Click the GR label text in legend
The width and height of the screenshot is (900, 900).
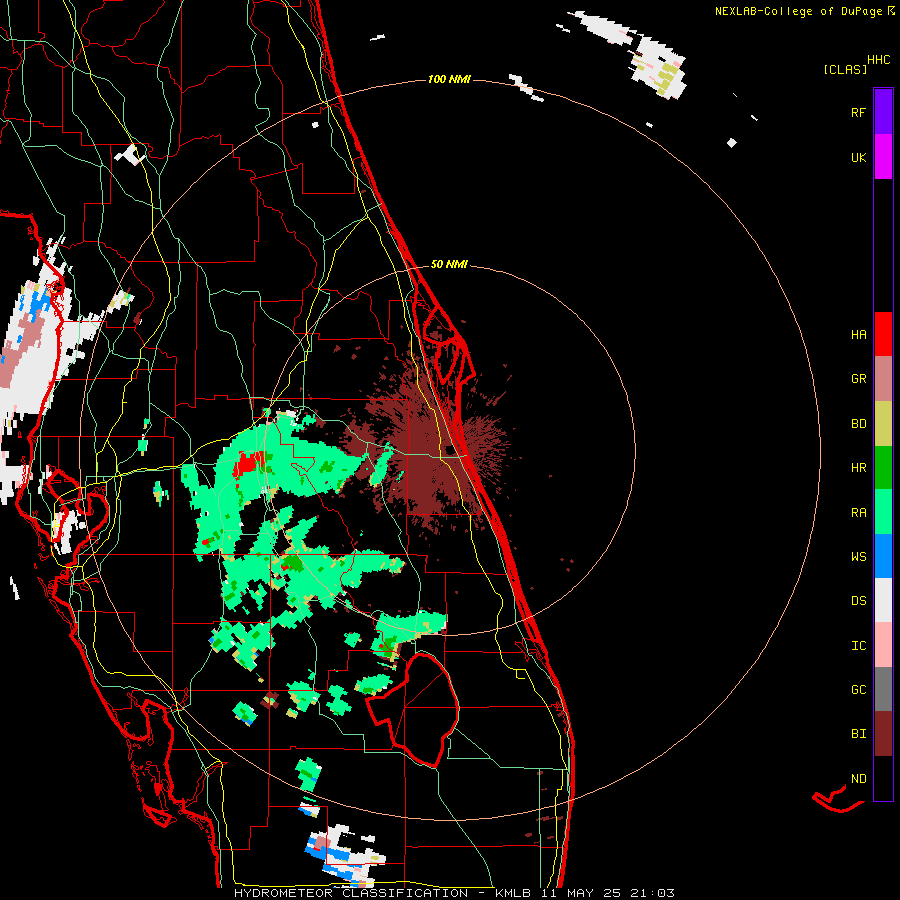(858, 379)
